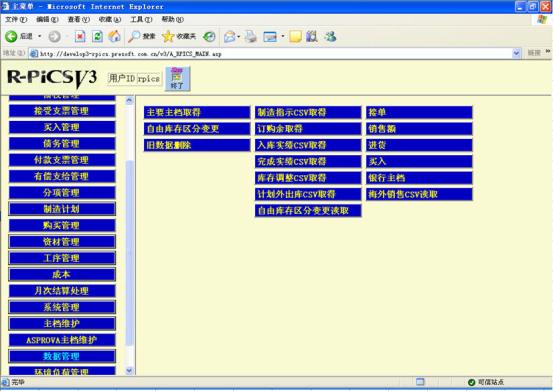Screen dimensions: 553x391
Task: Click the 制造指示CSV取得 button
Action: pyautogui.click(x=308, y=112)
